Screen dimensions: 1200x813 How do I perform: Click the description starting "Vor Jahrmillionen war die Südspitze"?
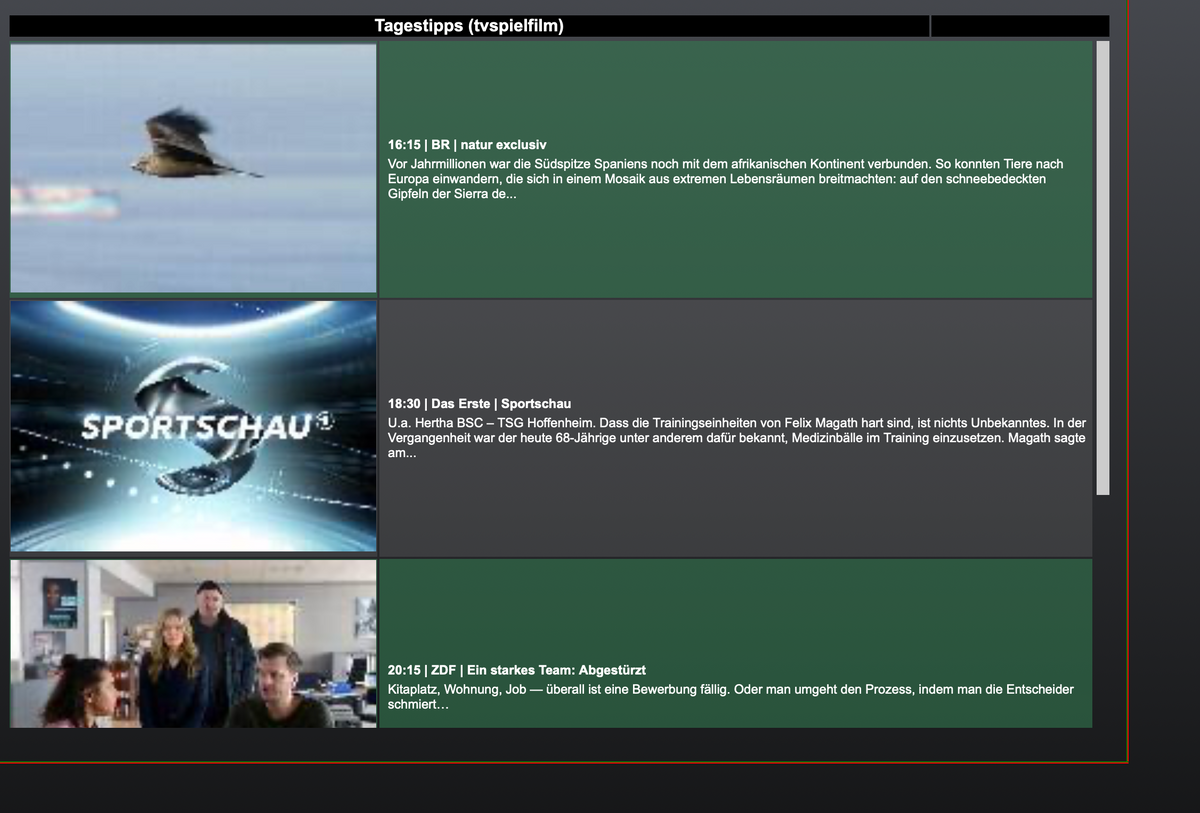(x=726, y=179)
